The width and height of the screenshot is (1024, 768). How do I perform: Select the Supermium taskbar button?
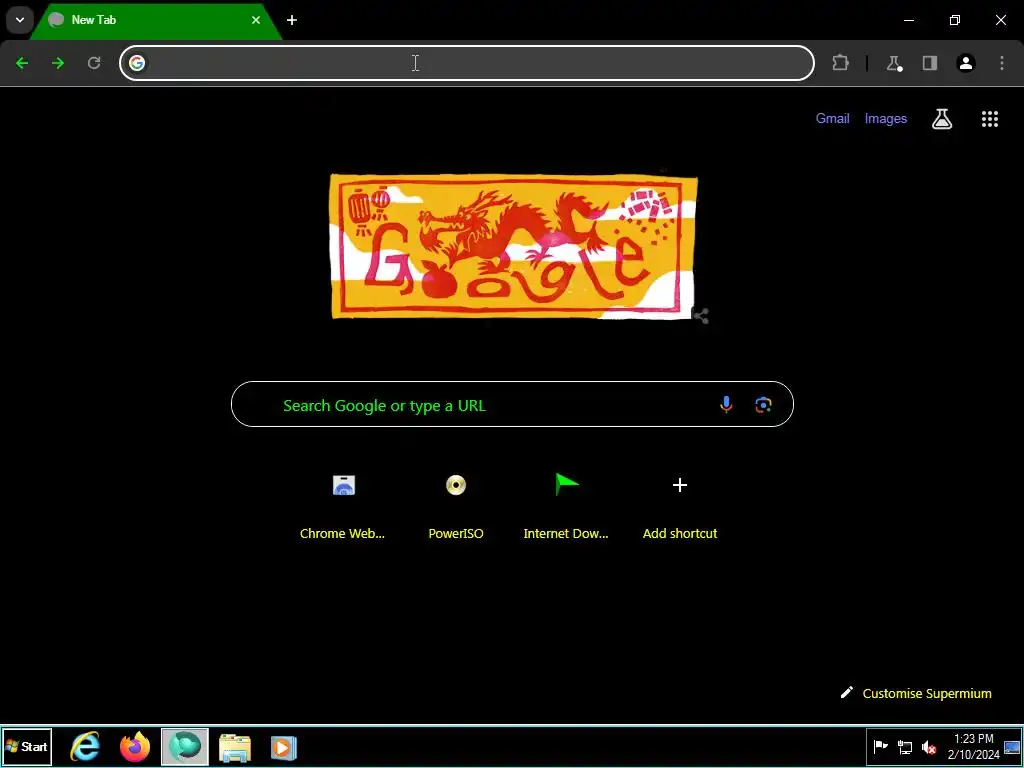(185, 747)
